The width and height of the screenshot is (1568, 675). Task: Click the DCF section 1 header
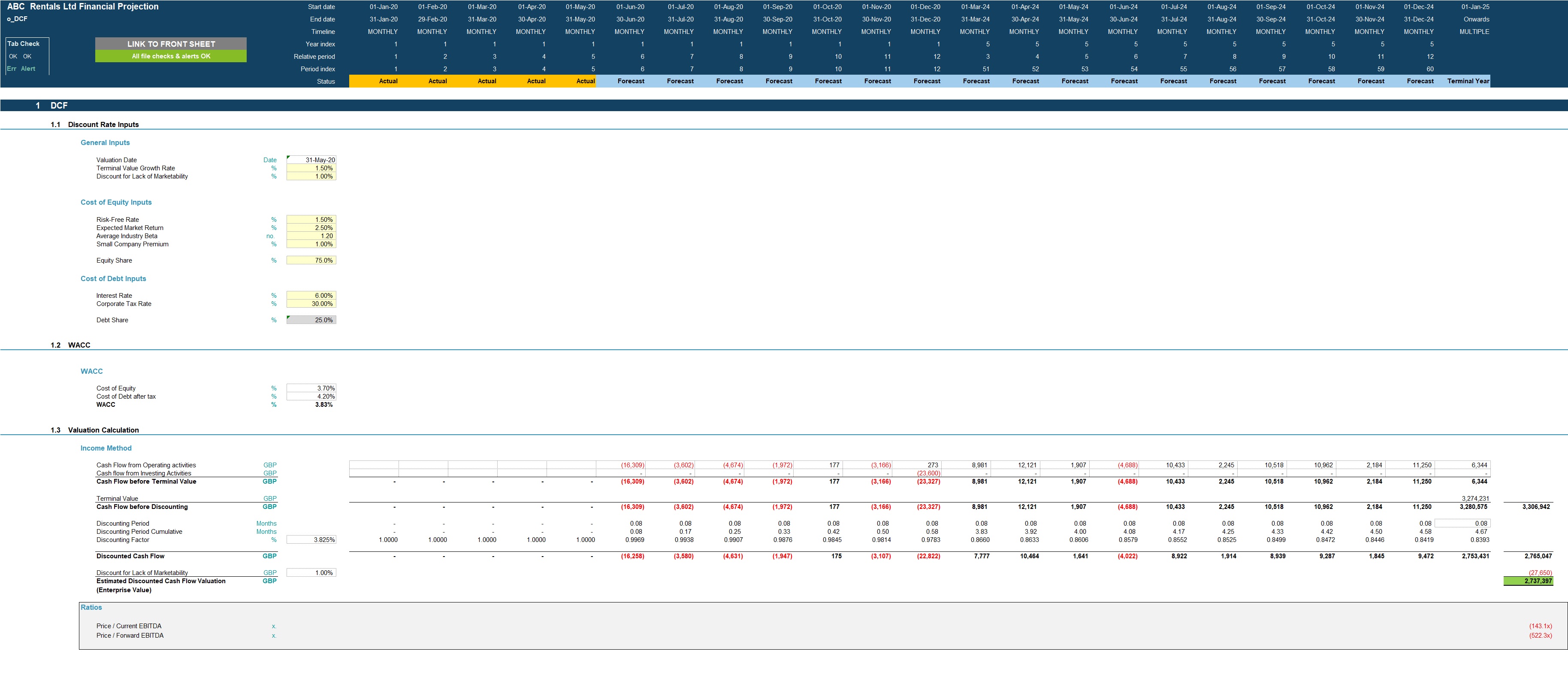click(x=59, y=105)
